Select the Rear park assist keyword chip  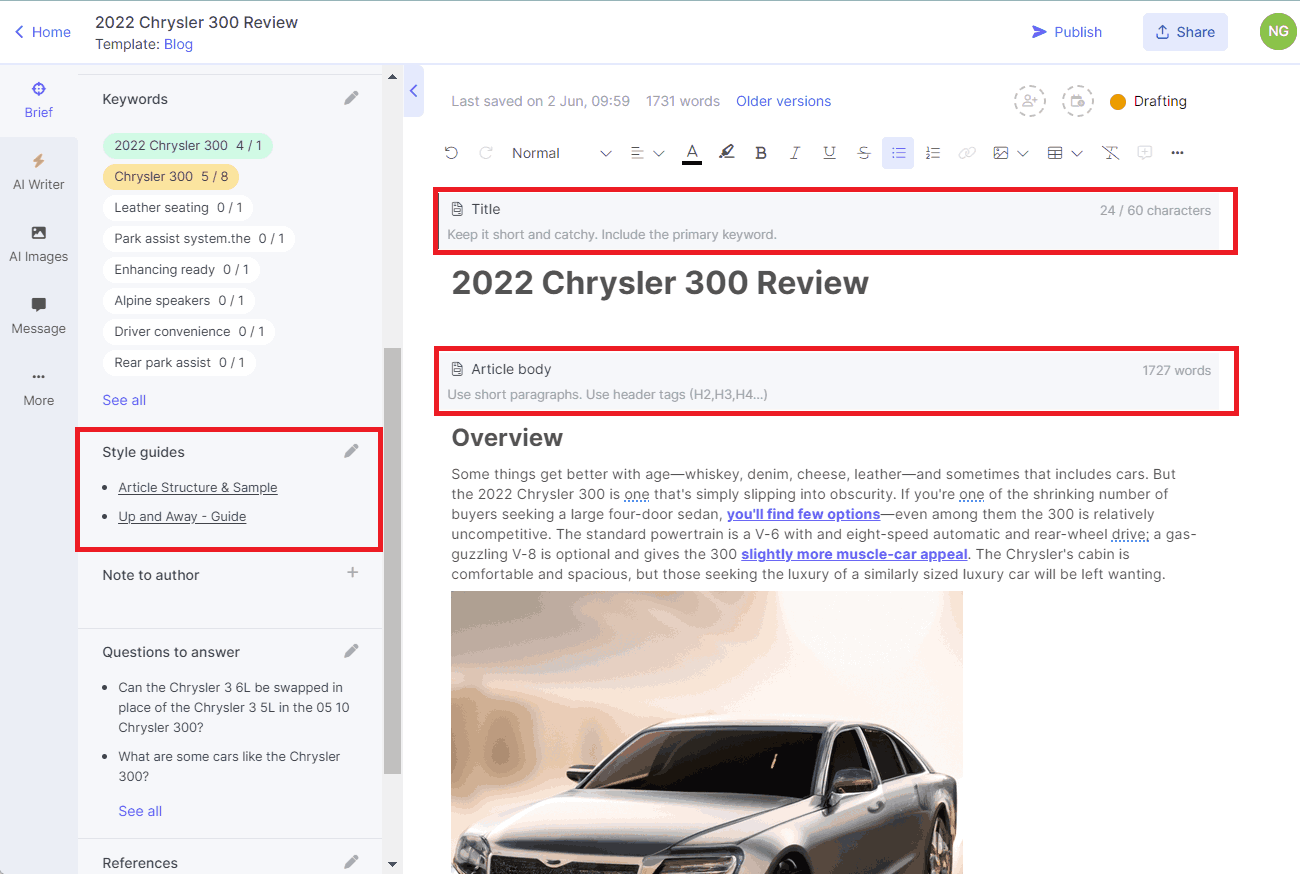tap(179, 363)
